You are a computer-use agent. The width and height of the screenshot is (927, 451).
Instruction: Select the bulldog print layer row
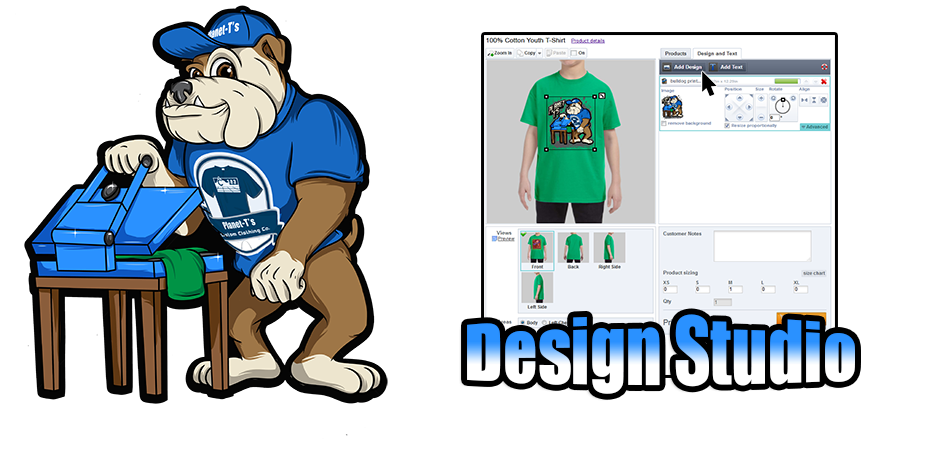745,81
